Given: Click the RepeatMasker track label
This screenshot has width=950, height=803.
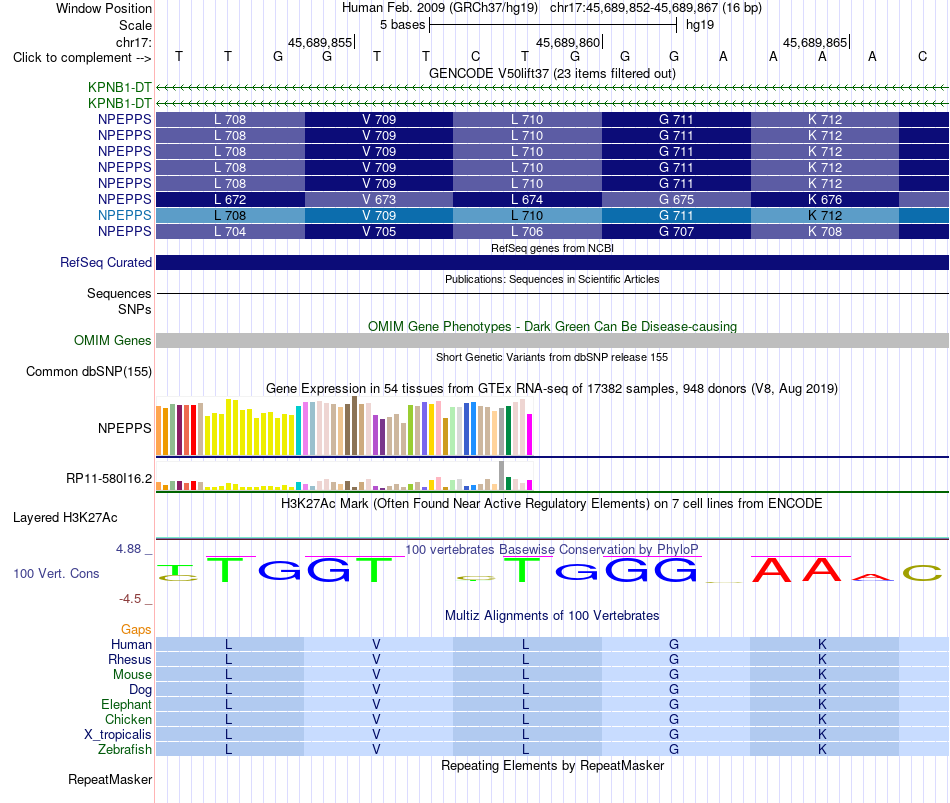Looking at the screenshot, I should pos(110,779).
